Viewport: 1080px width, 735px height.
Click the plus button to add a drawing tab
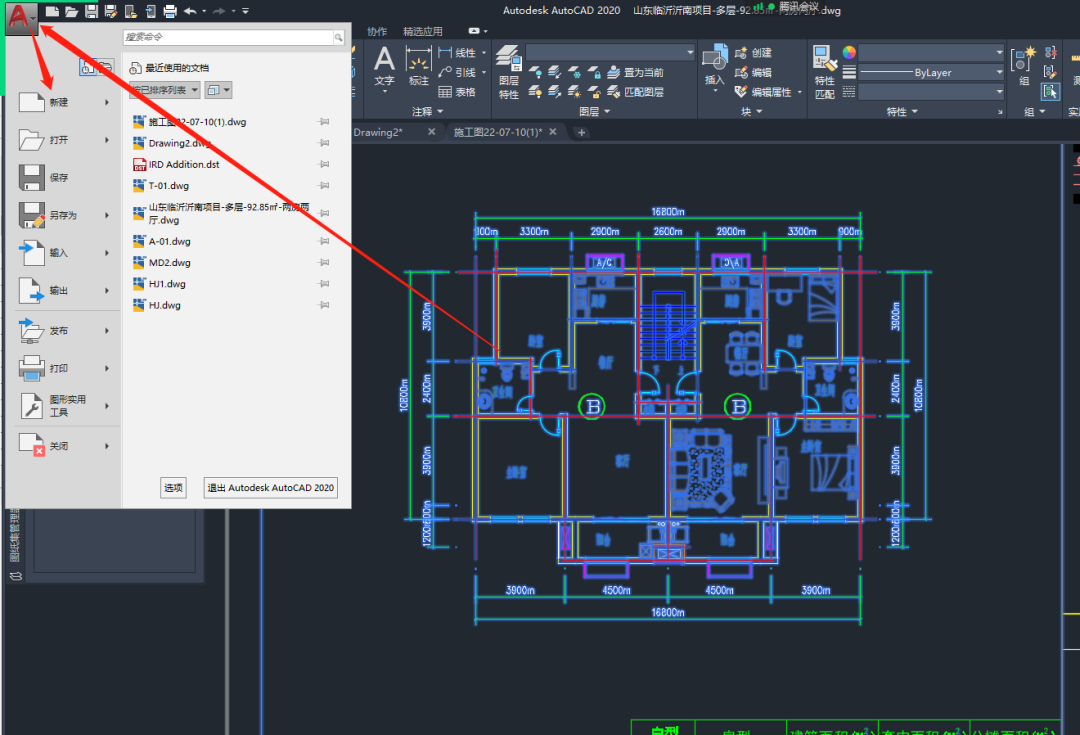click(581, 132)
